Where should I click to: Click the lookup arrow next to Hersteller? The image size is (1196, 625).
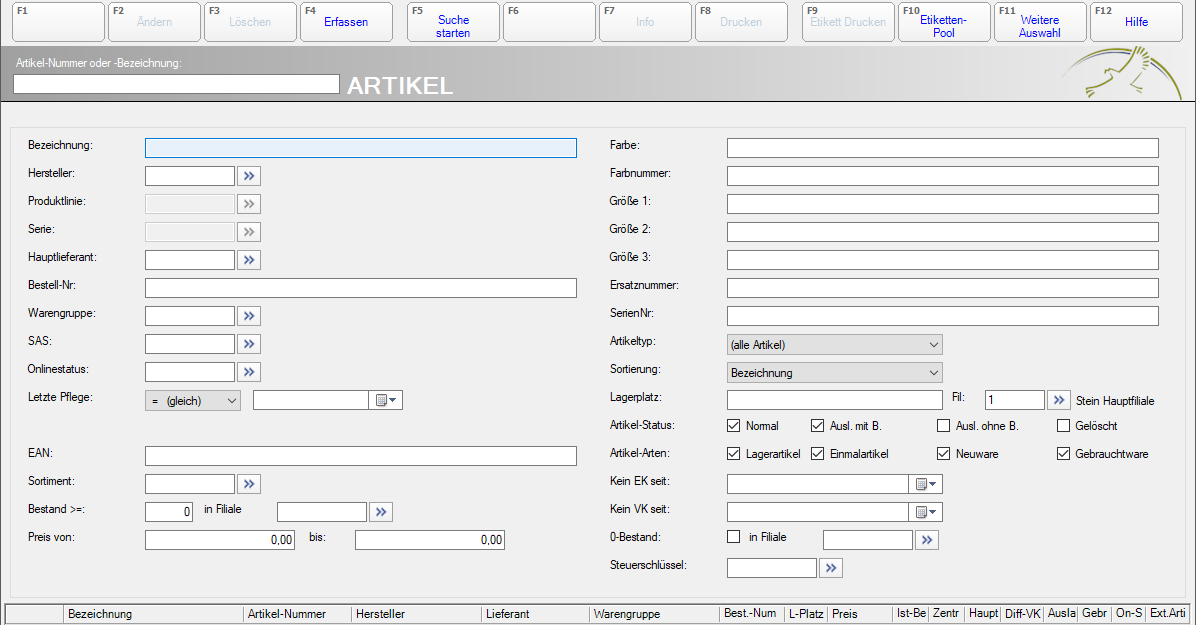tap(249, 176)
